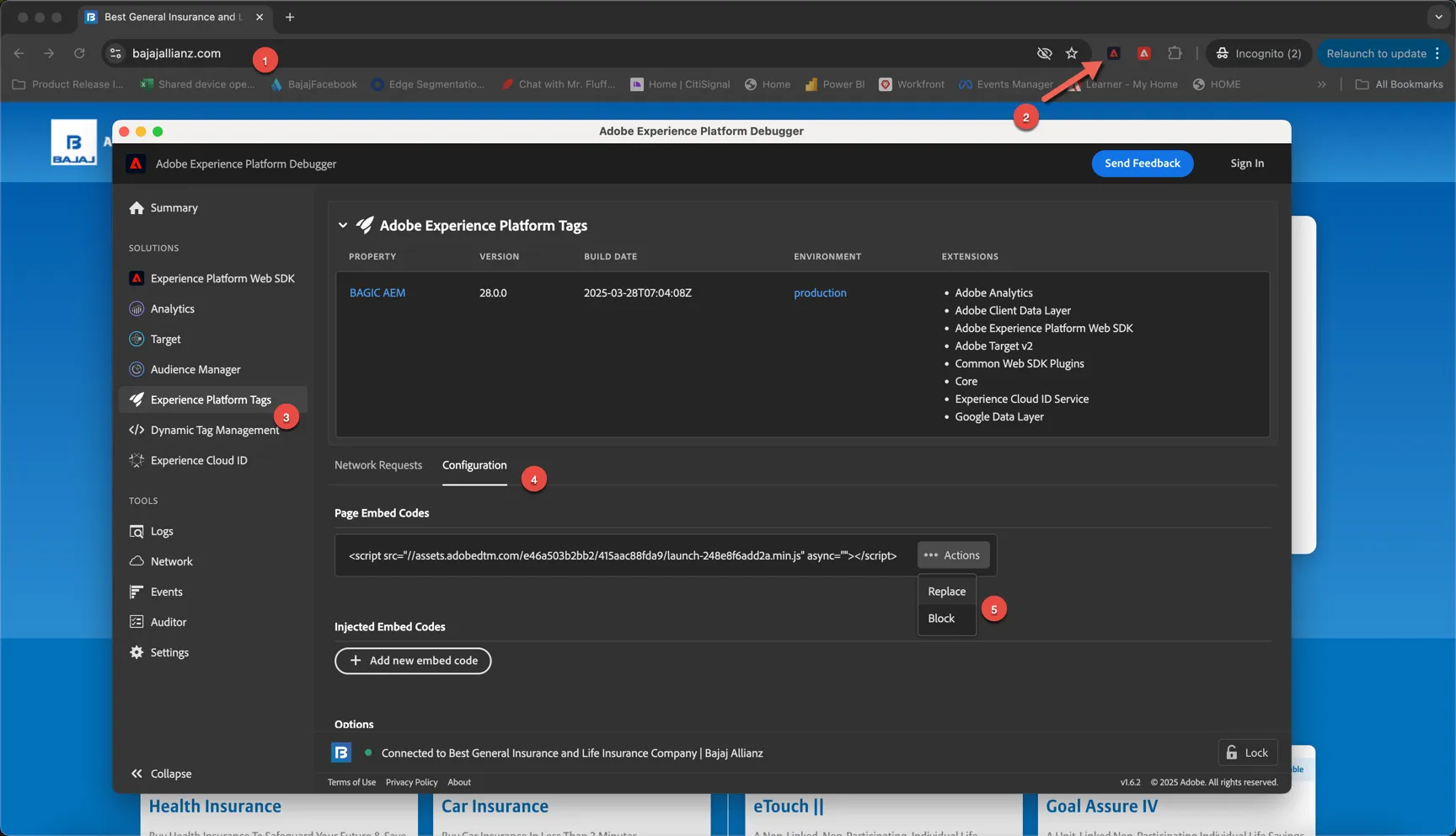Viewport: 1456px width, 836px height.
Task: Open the All Bookmarks folder
Action: [1399, 84]
